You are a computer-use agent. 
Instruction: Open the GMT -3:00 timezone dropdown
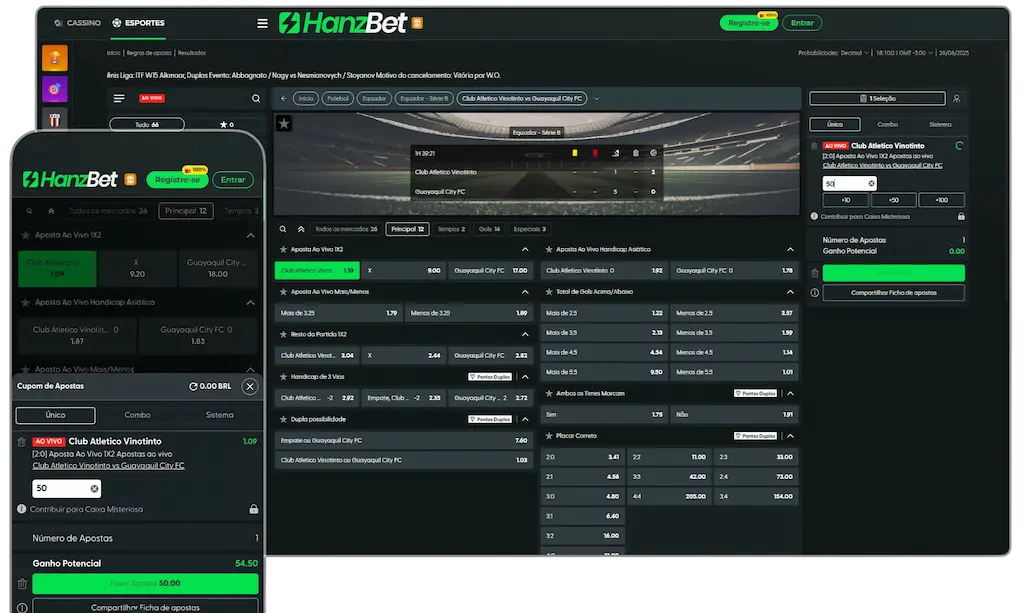pyautogui.click(x=904, y=53)
